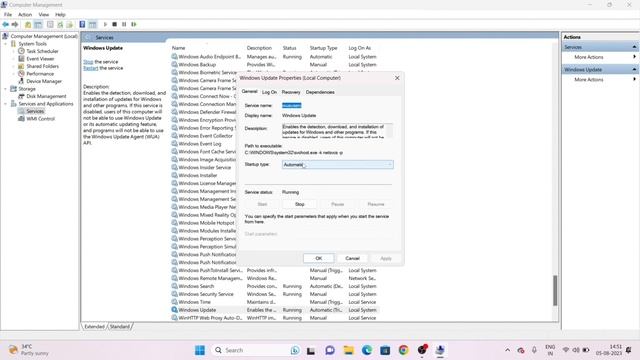
Task: Open Google Chrome from the taskbar
Action: click(x=403, y=350)
